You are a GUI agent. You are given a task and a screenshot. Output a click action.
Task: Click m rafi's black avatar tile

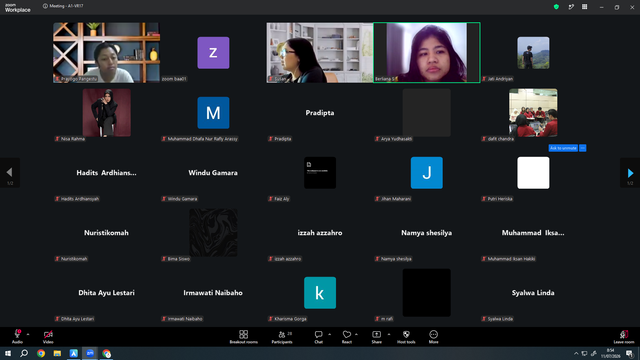click(427, 293)
